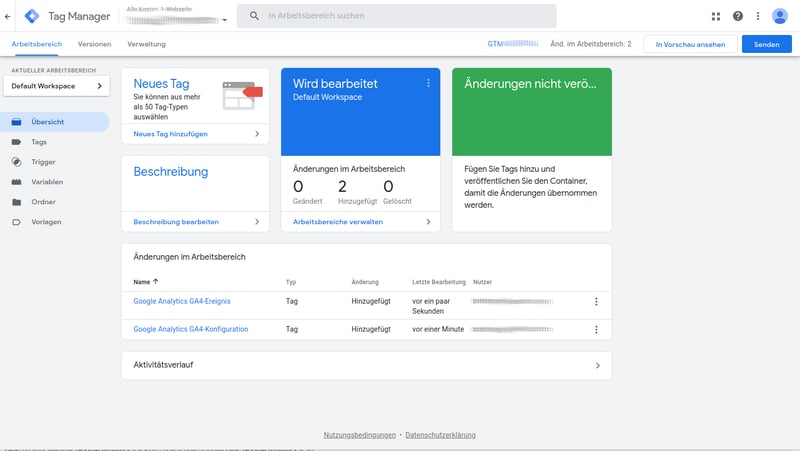Open row menu for Google Analytics GA4-Ereignis
800x451 pixels.
pyautogui.click(x=596, y=302)
